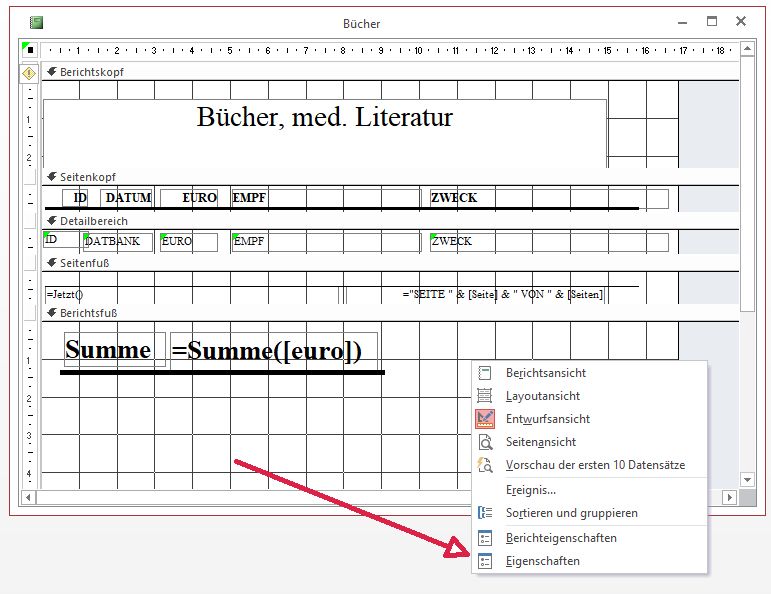Select the =Jetzt() field in Seitenfuß
771x594 pixels.
point(192,295)
